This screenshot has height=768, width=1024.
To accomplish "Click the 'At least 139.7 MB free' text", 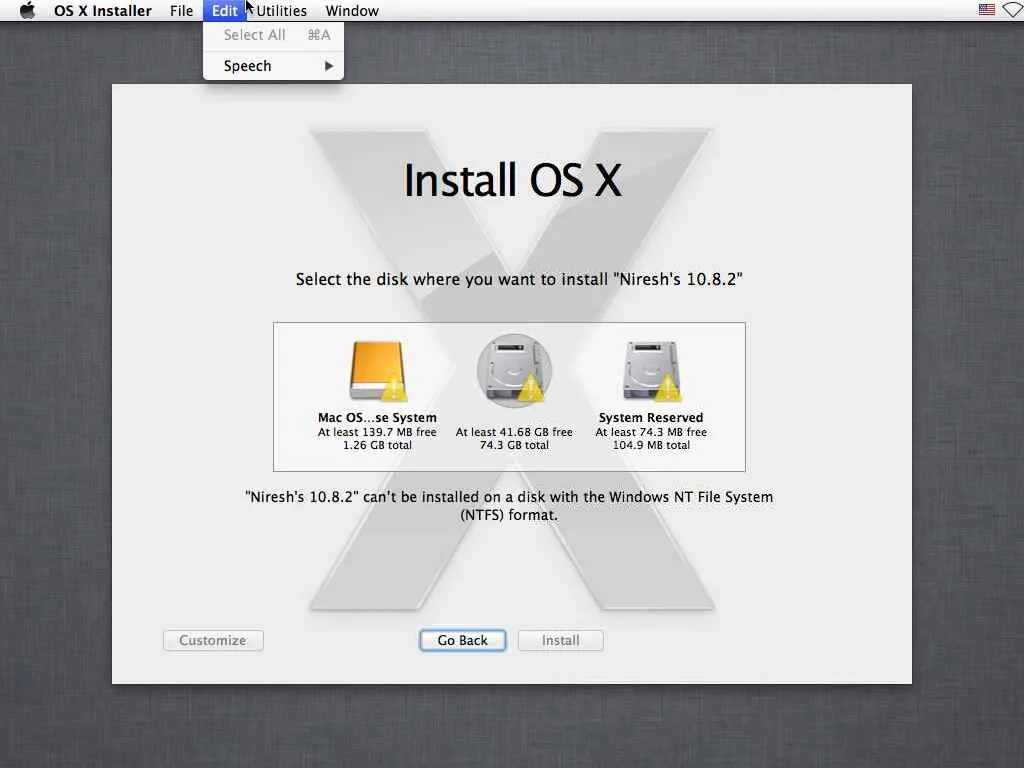I will click(377, 432).
